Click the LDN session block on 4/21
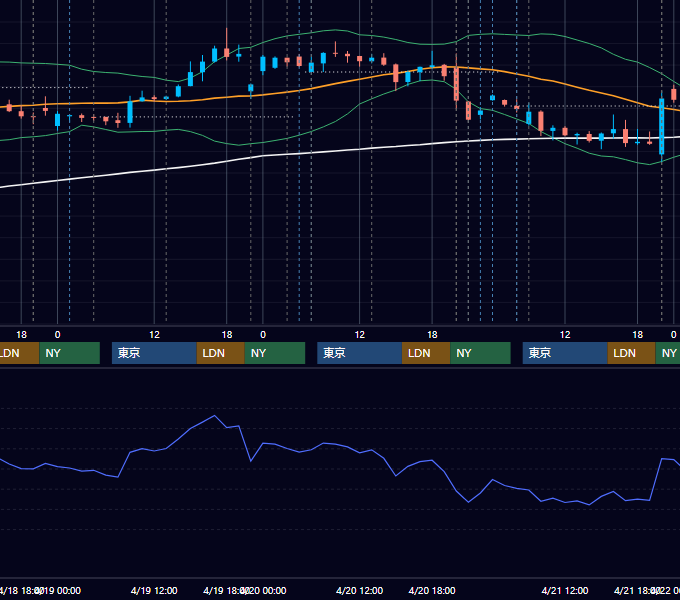This screenshot has width=680, height=600. [631, 353]
